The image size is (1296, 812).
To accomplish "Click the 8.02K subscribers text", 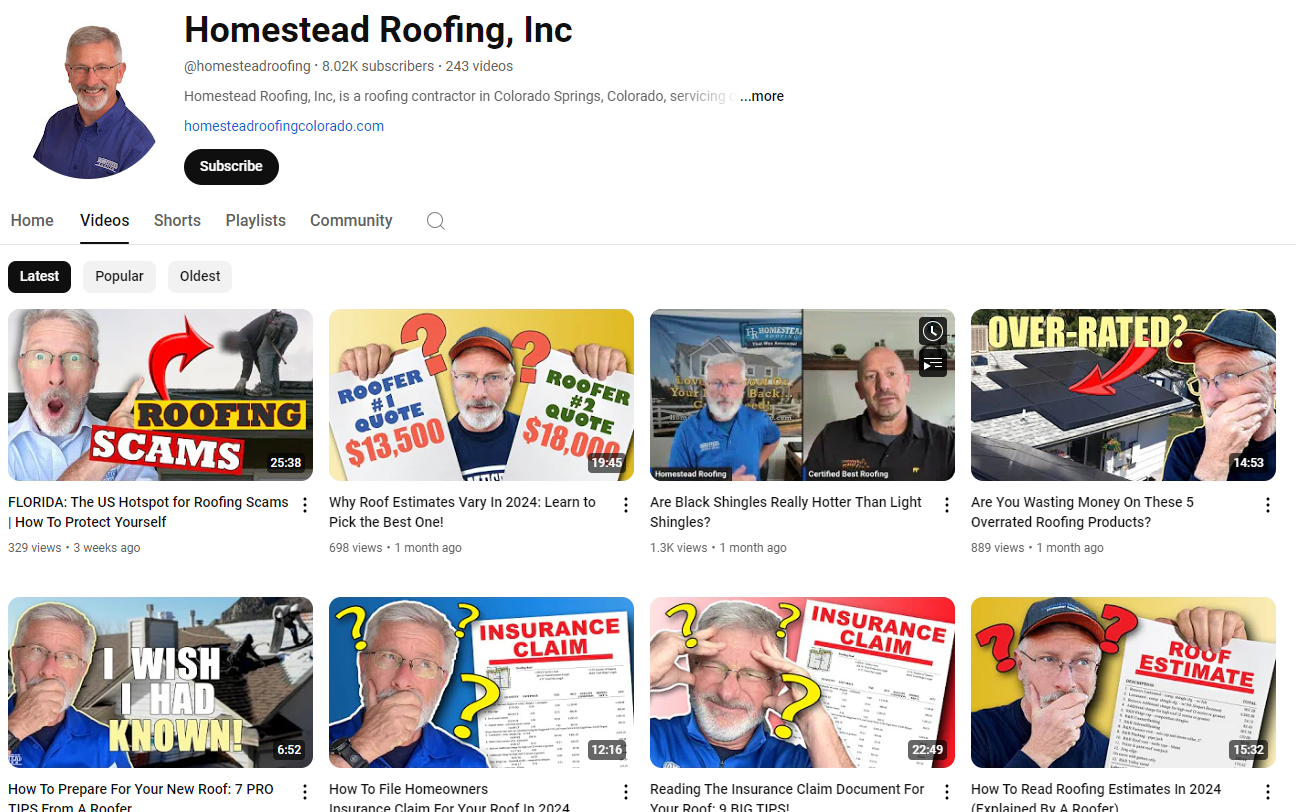I will point(378,66).
